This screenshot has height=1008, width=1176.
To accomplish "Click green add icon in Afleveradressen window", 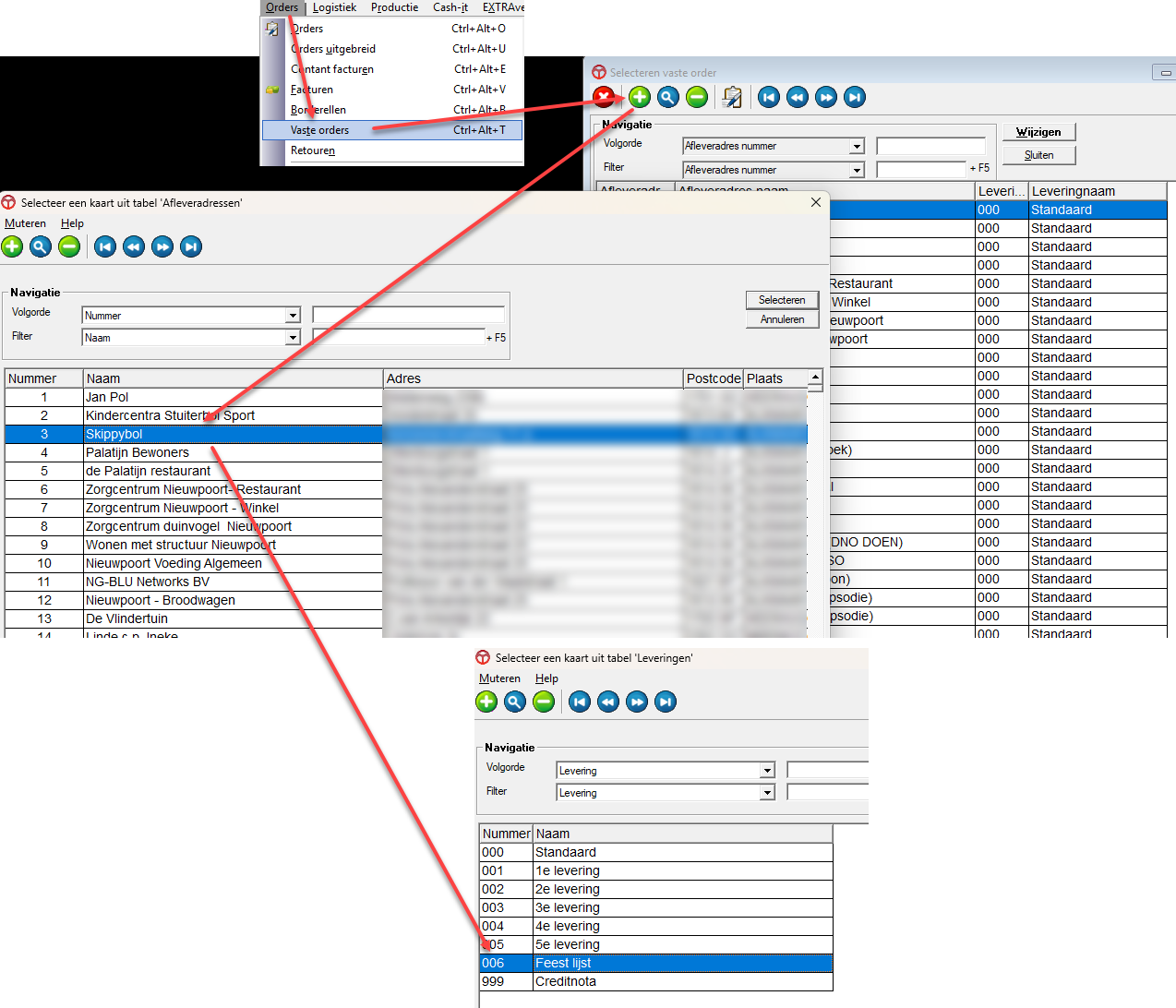I will (12, 246).
